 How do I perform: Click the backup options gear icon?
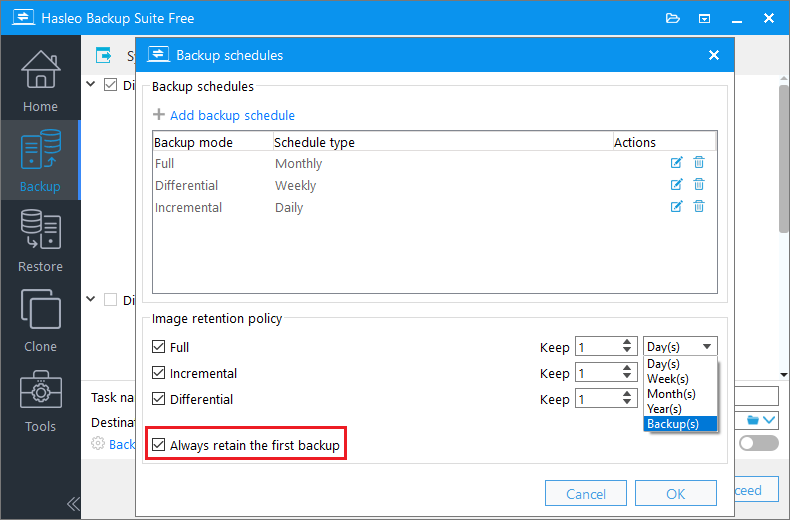click(97, 443)
